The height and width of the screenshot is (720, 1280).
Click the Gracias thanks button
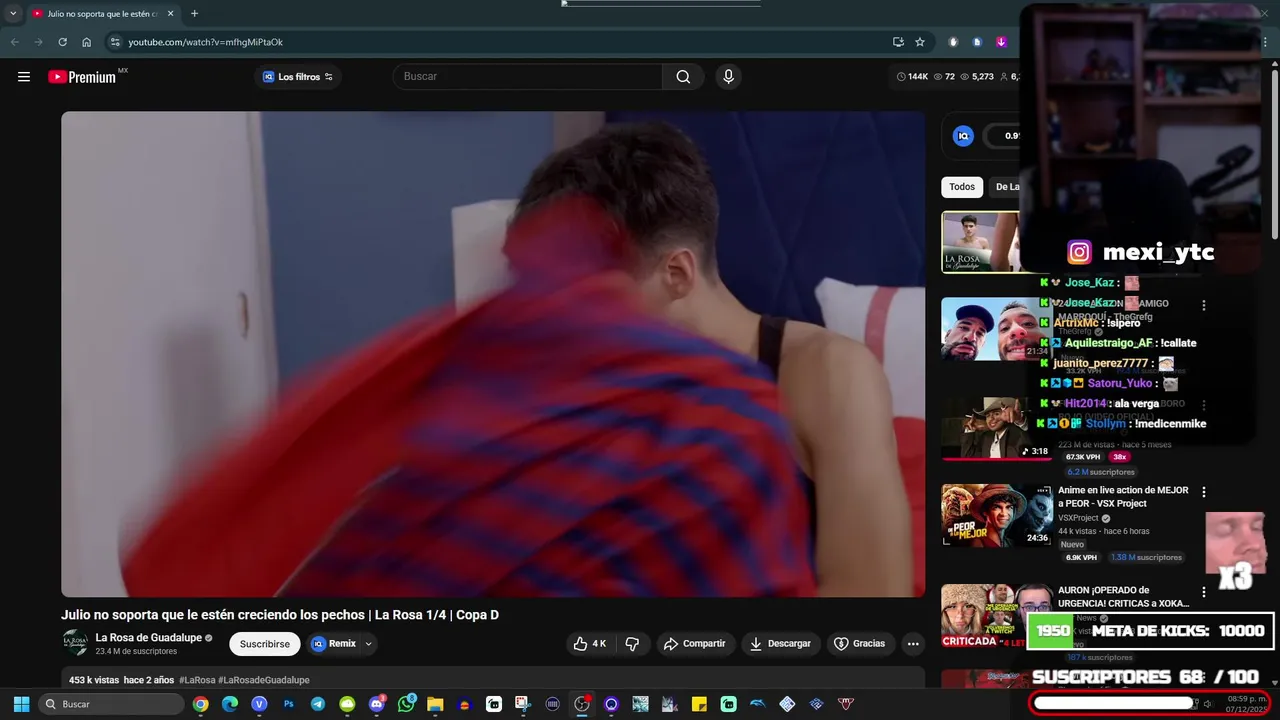pos(860,644)
